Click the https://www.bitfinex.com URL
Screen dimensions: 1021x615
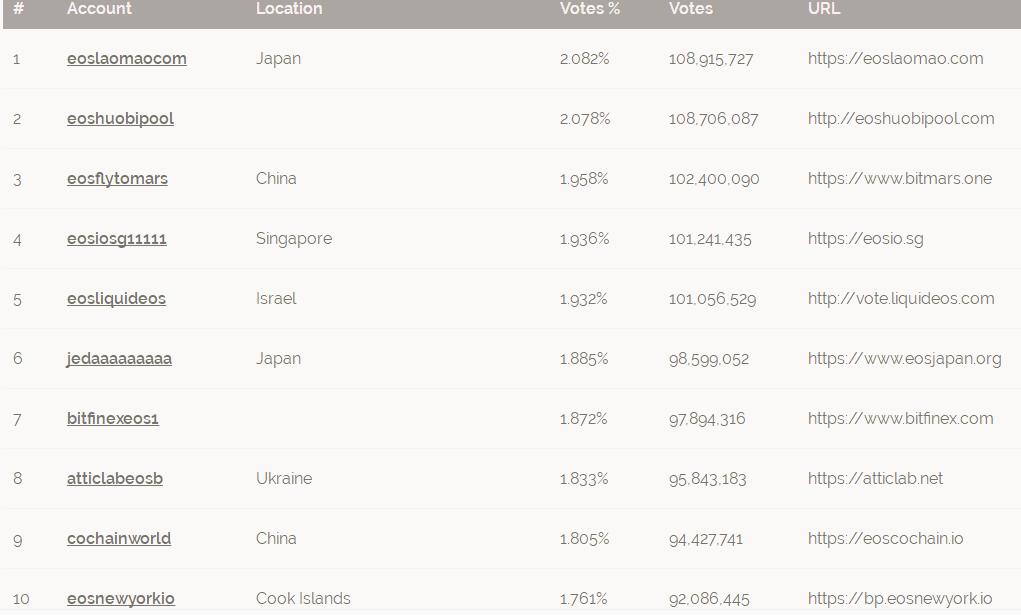pos(901,418)
